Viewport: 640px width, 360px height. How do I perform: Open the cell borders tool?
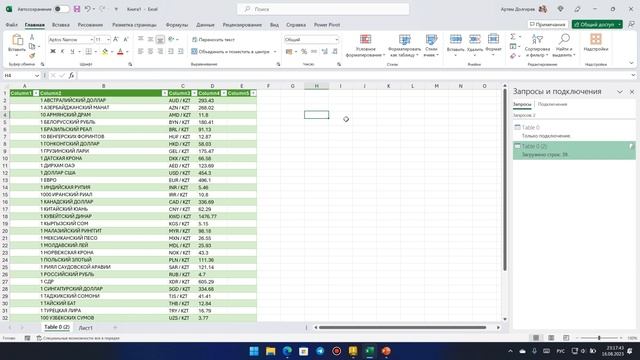tap(89, 52)
